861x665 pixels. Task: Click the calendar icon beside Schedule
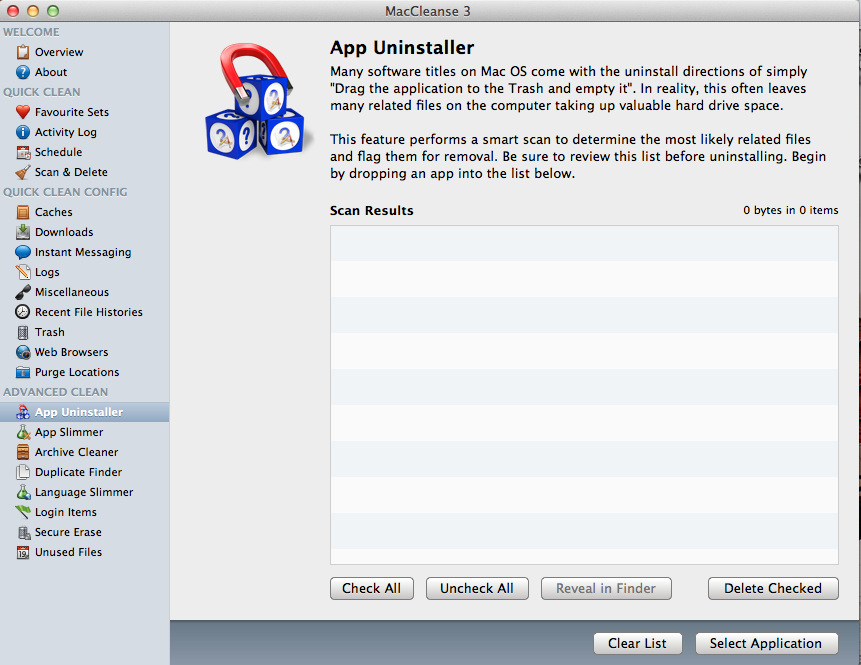point(23,152)
